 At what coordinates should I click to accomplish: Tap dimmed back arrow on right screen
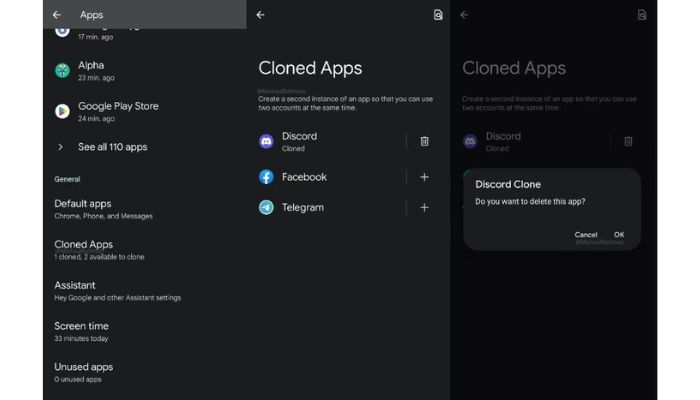point(464,15)
